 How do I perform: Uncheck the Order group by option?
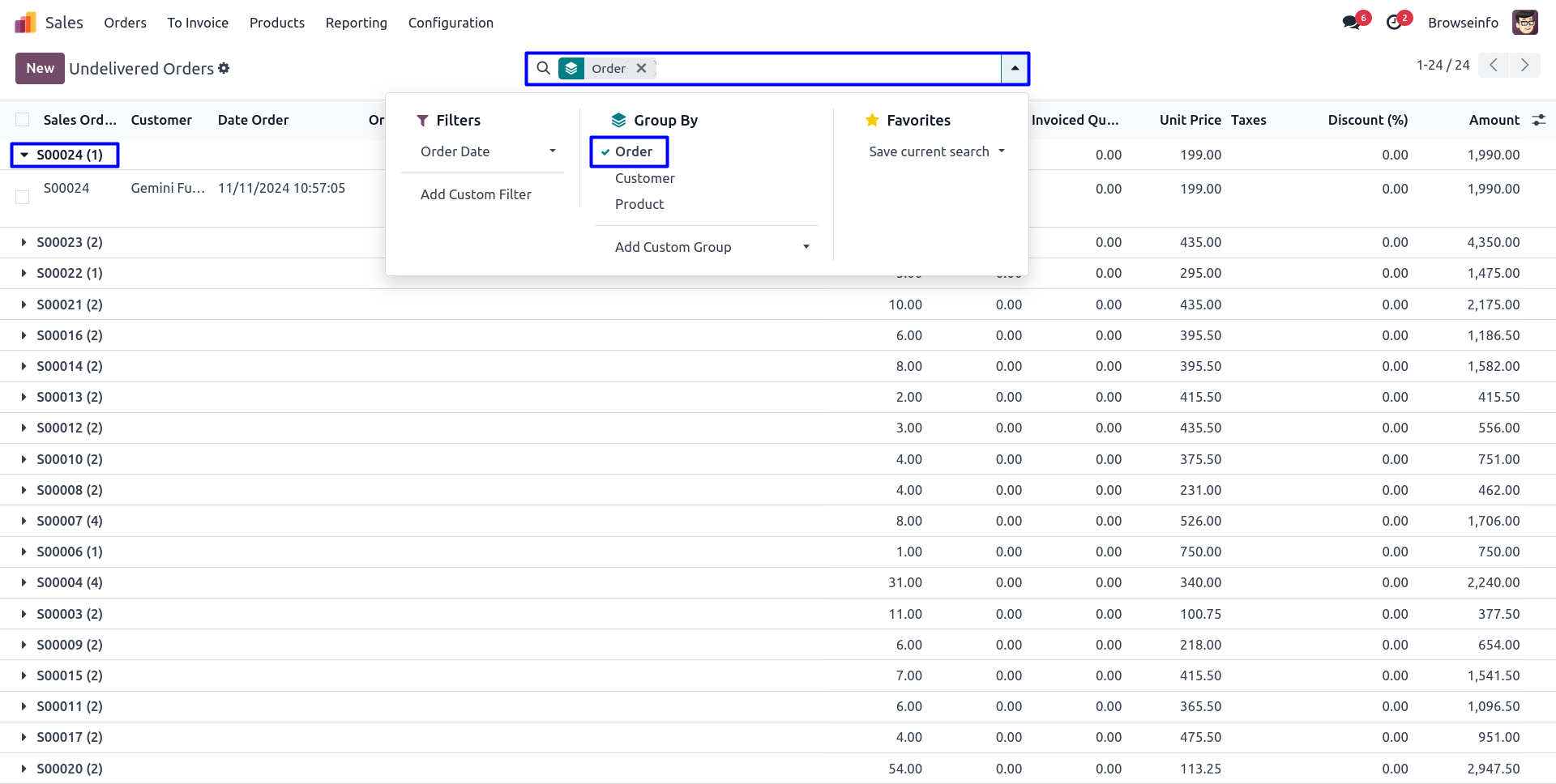tap(633, 151)
